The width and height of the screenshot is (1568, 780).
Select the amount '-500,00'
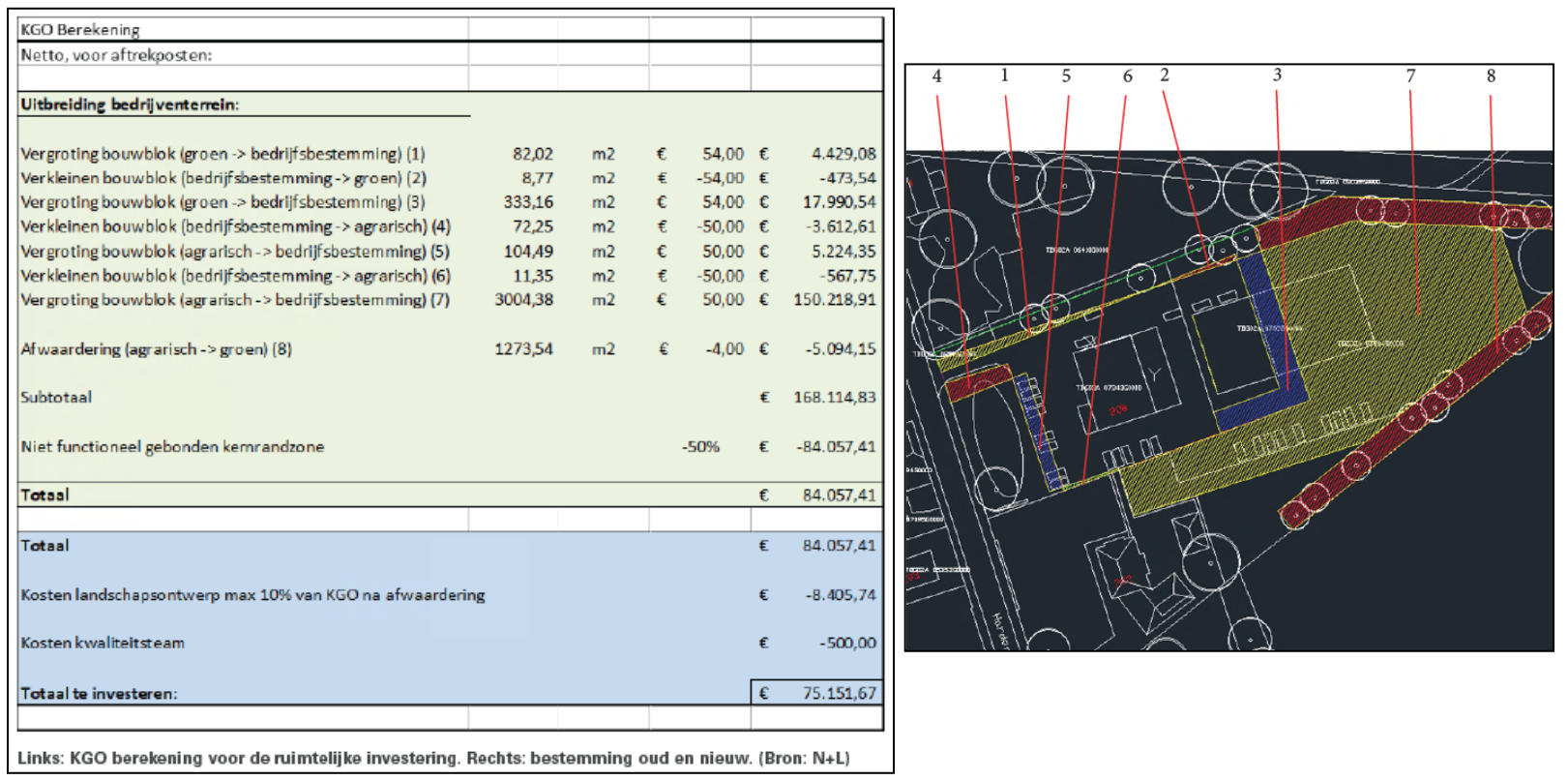point(848,644)
